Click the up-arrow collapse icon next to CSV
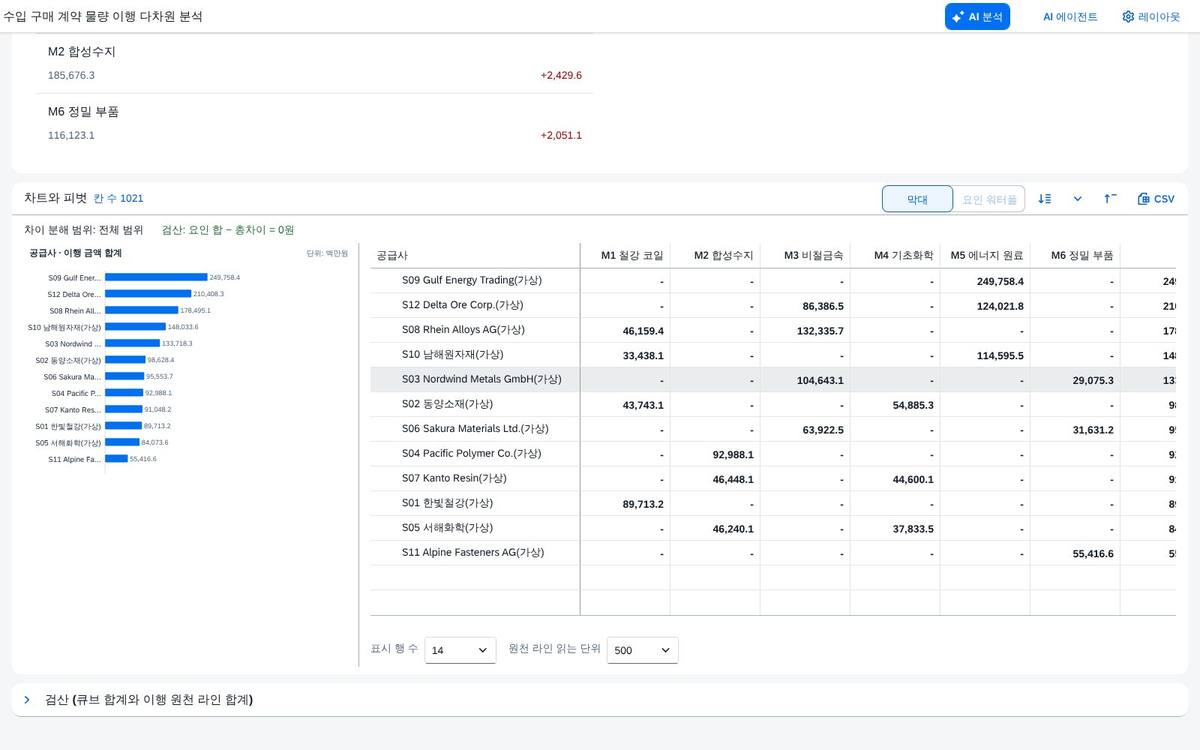 [1110, 199]
